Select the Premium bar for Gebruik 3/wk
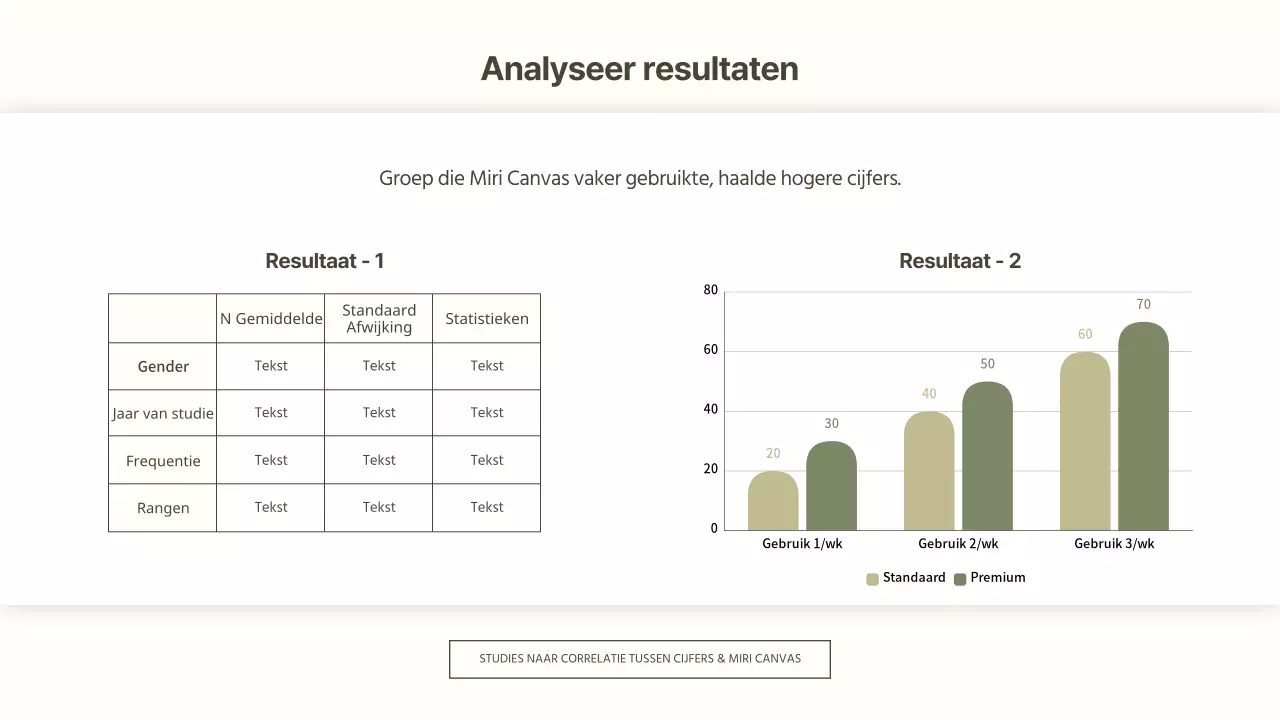Viewport: 1280px width, 720px height. coord(1143,428)
